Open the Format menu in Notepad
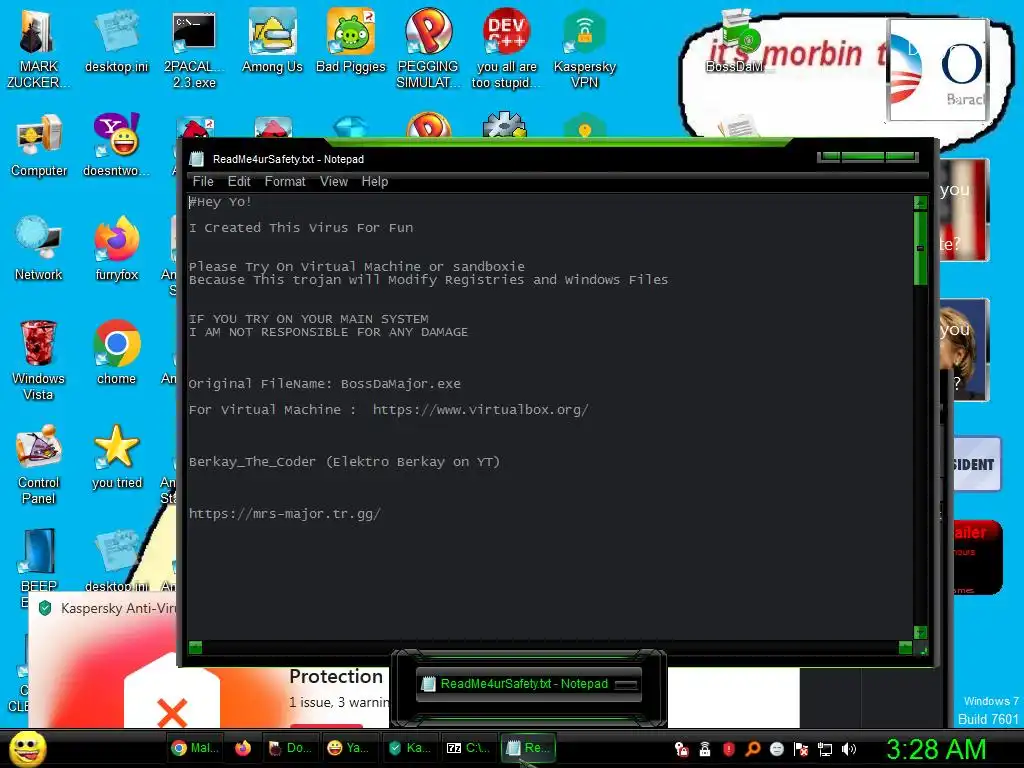The width and height of the screenshot is (1024, 768). 285,182
